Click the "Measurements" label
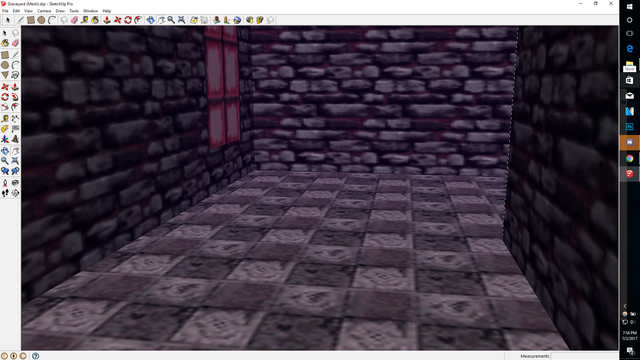 pos(535,356)
